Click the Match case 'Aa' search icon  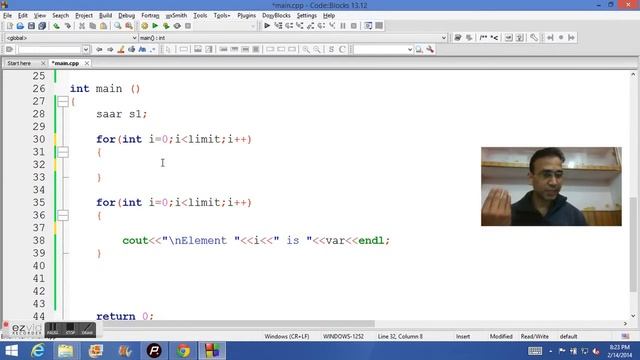(142, 49)
